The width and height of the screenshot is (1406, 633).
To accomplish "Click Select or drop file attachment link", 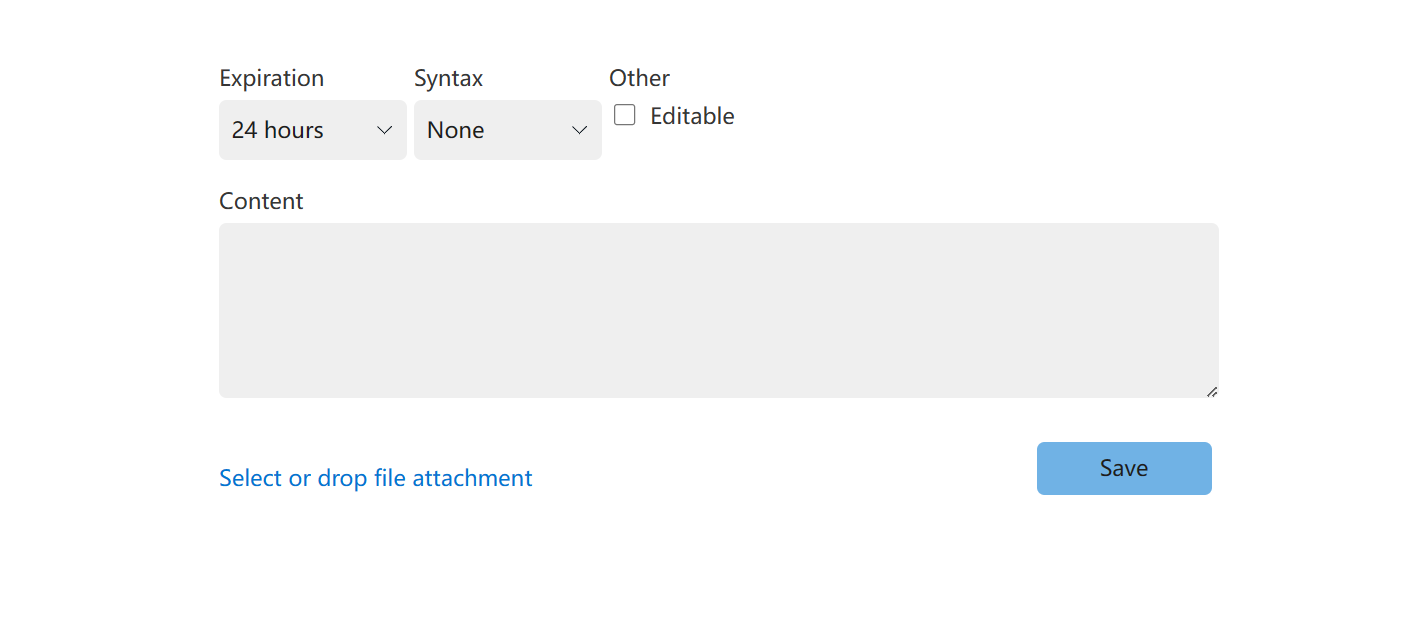I will pyautogui.click(x=375, y=478).
